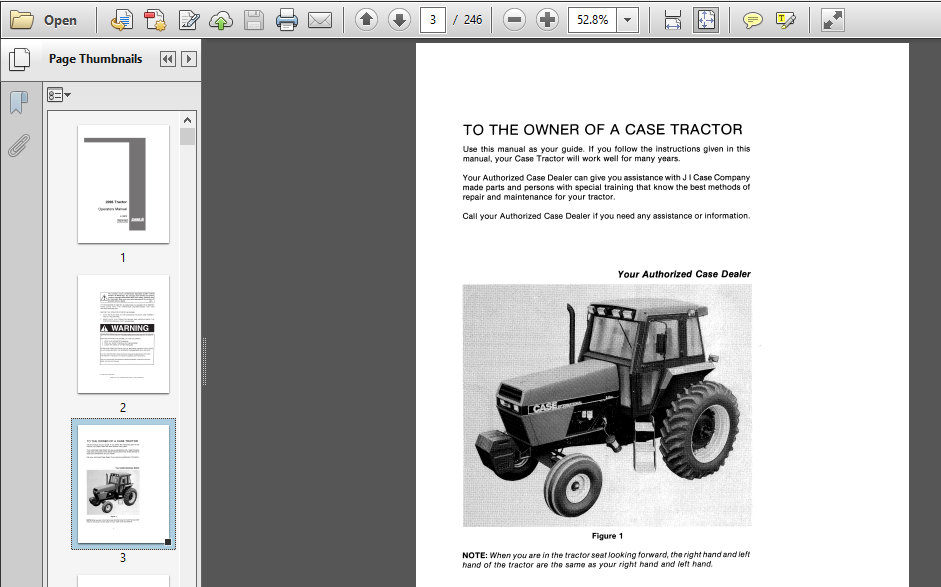Click the Create PDF icon
The height and width of the screenshot is (587, 941).
click(x=155, y=20)
